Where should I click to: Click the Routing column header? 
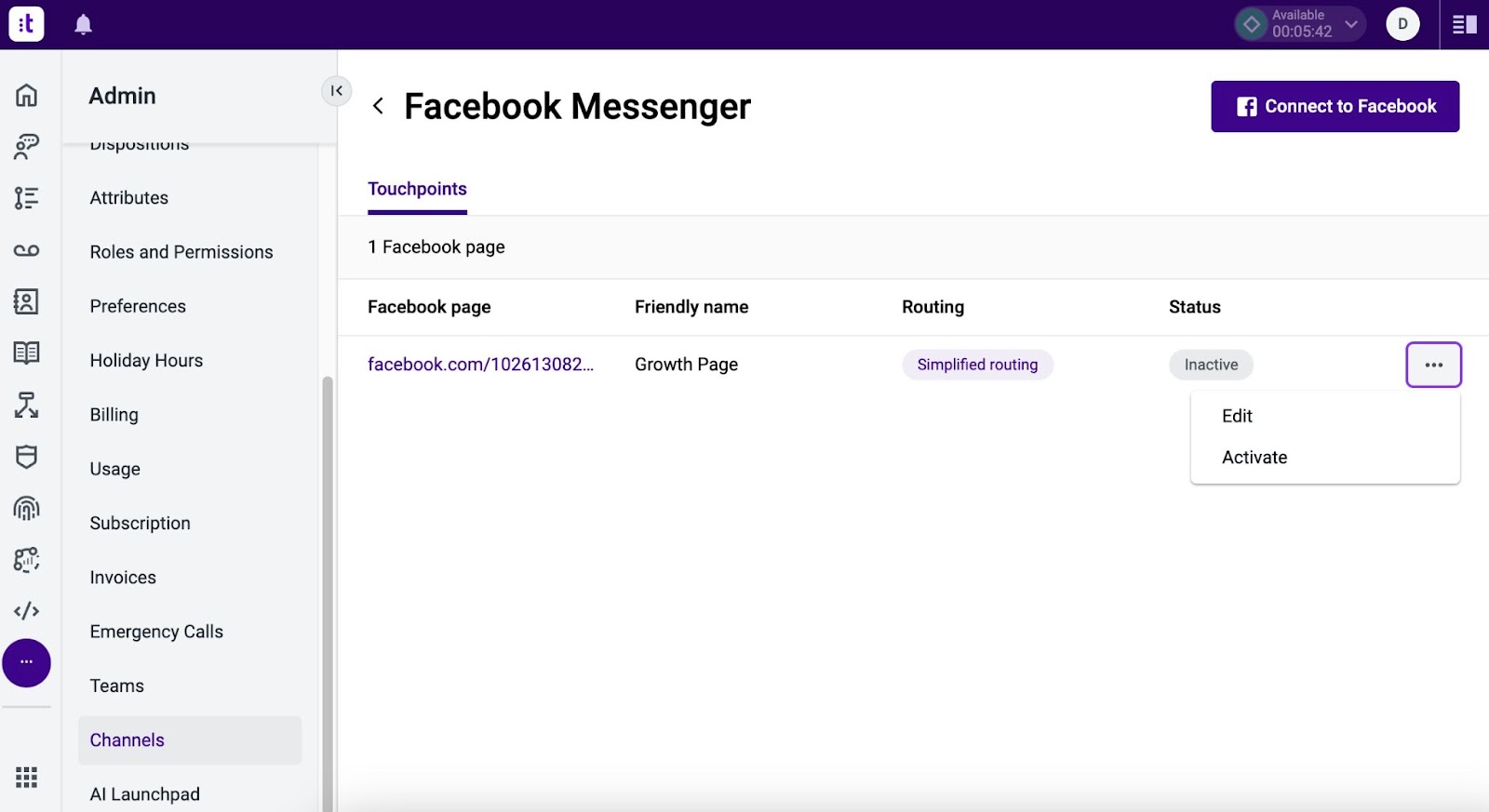pyautogui.click(x=932, y=307)
